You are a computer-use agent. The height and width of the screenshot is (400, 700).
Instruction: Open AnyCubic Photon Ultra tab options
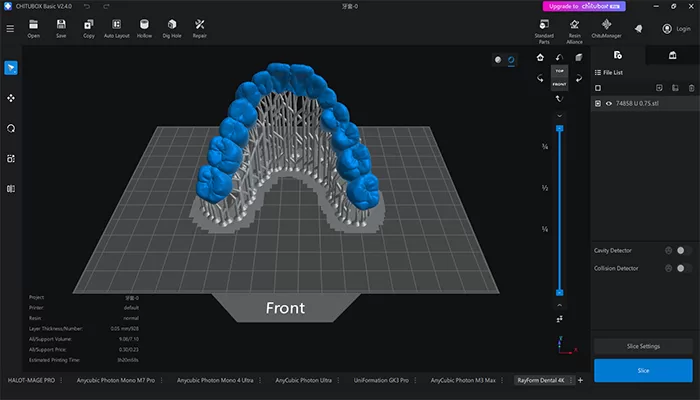338,380
